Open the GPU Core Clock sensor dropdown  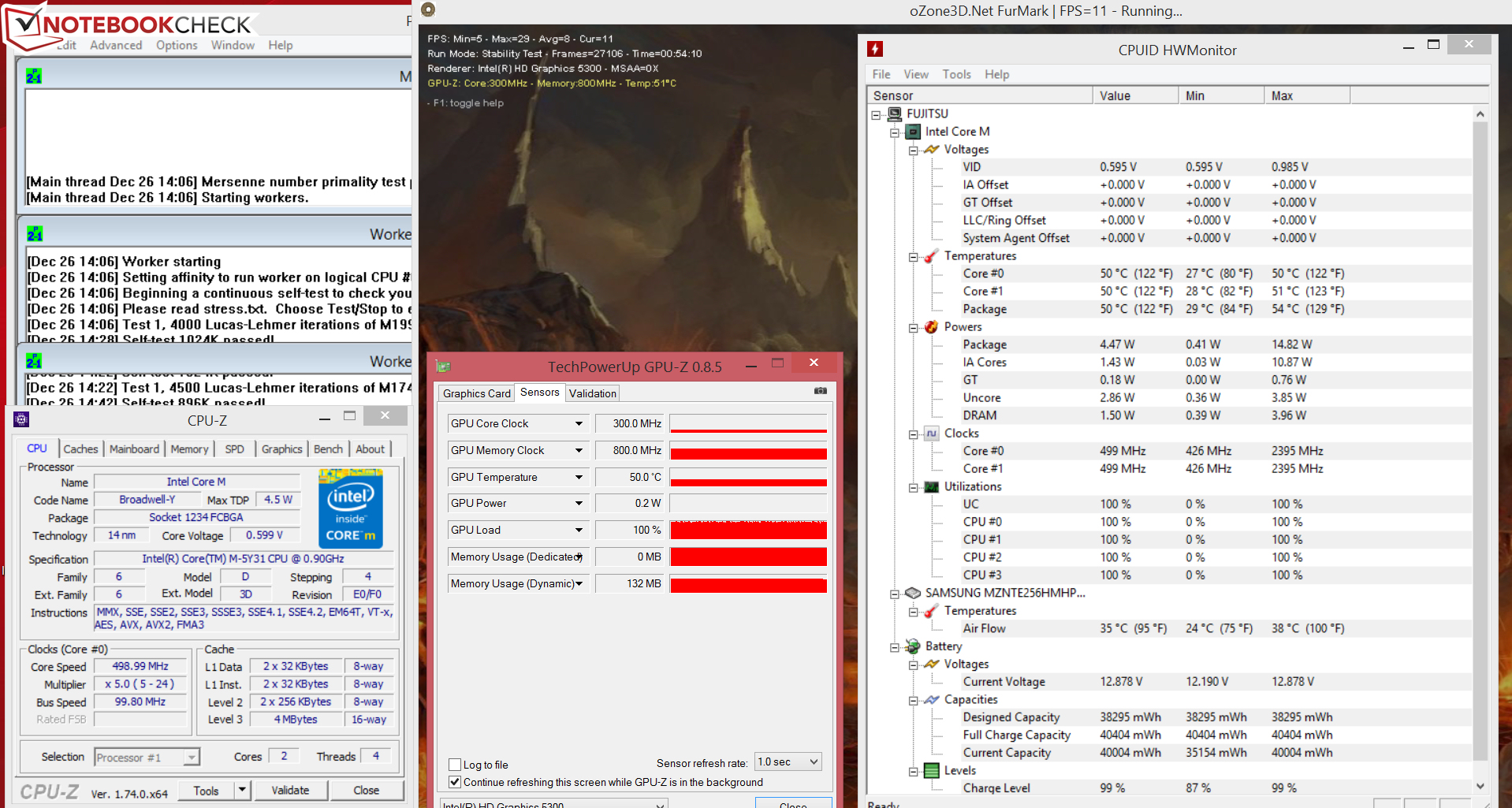(x=579, y=424)
